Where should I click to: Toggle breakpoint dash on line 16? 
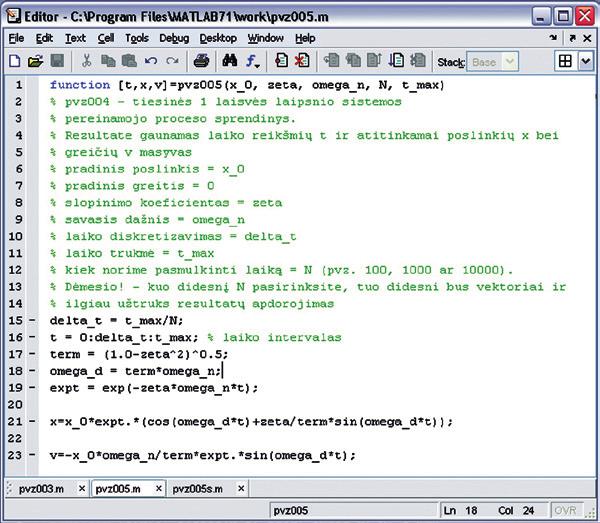click(32, 337)
